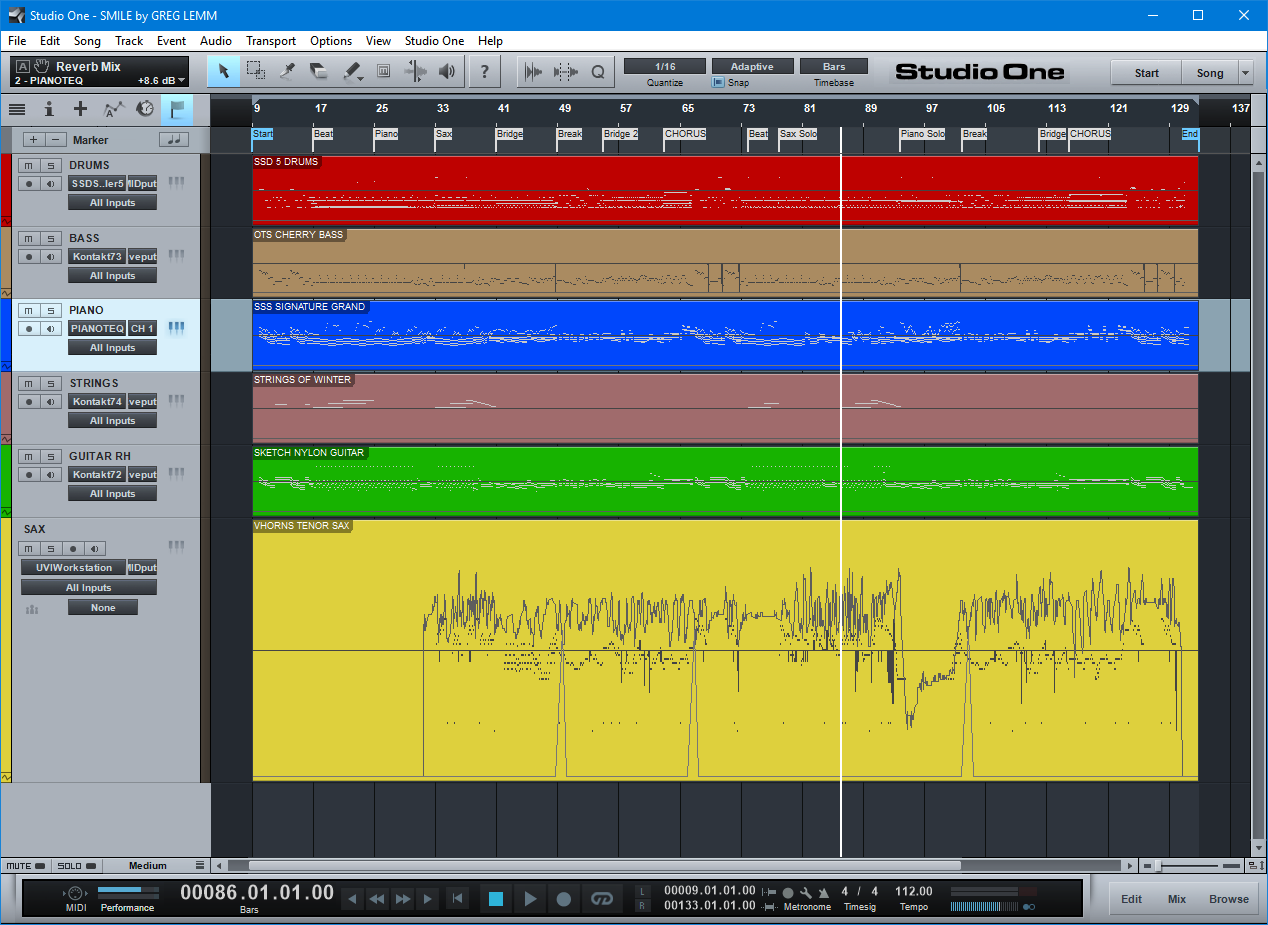The width and height of the screenshot is (1268, 925).
Task: Click the Metronome wrench setup icon
Action: coord(805,892)
